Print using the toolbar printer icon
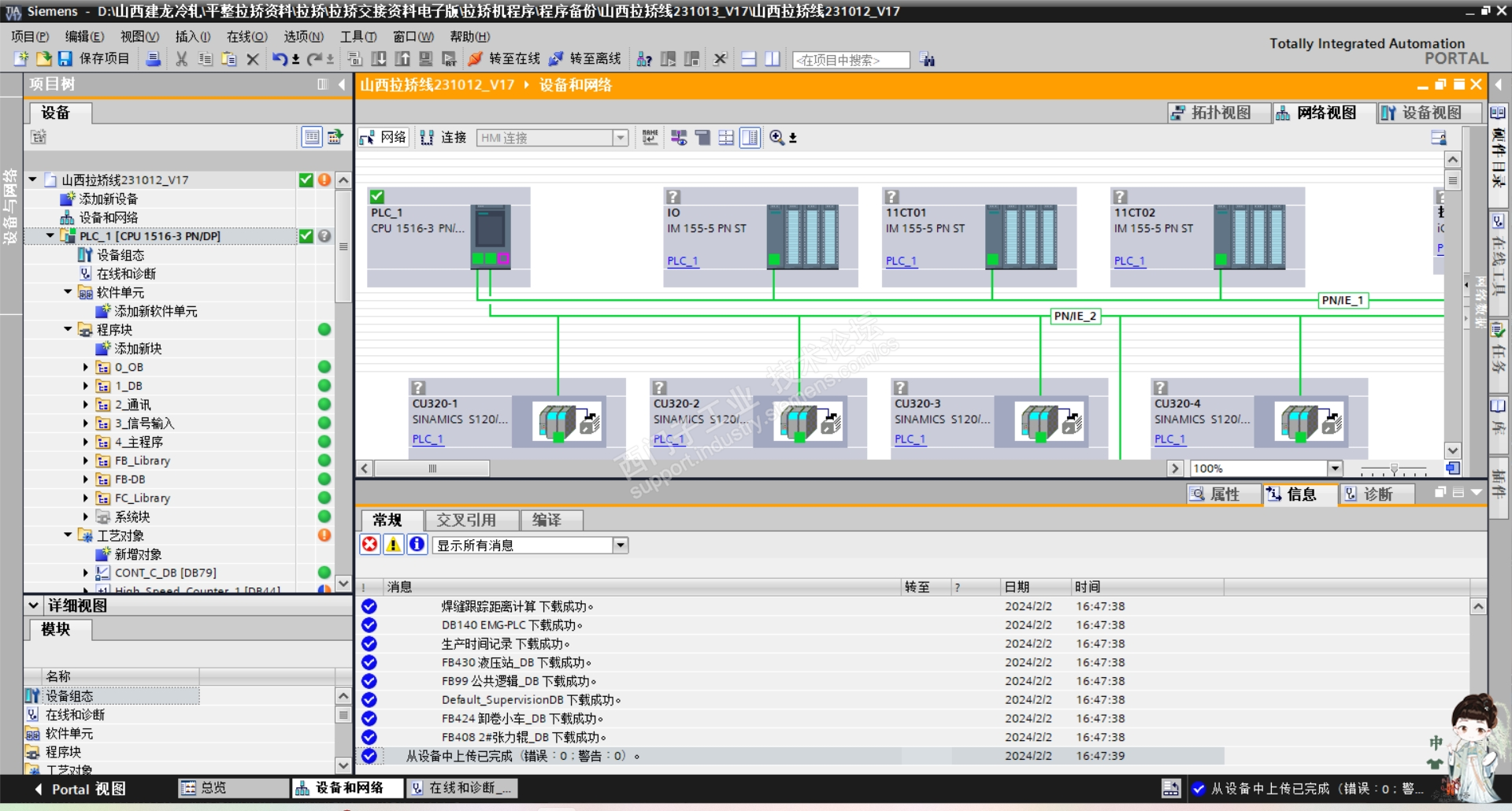1512x811 pixels. (154, 59)
